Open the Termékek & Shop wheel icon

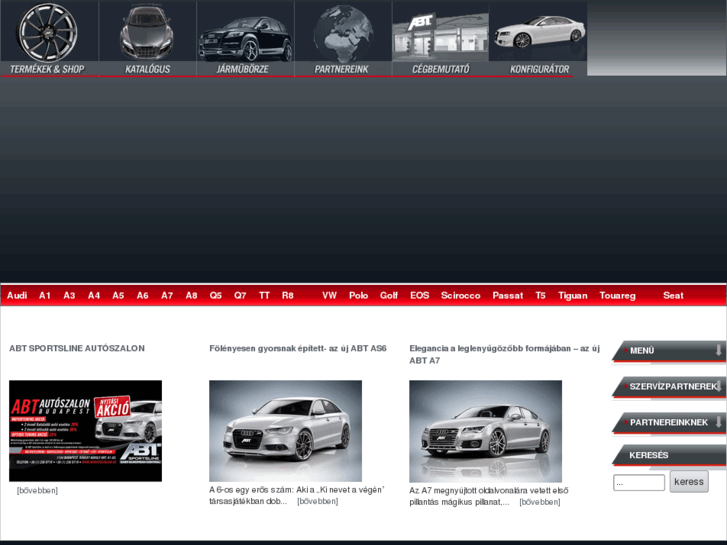pyautogui.click(x=48, y=32)
